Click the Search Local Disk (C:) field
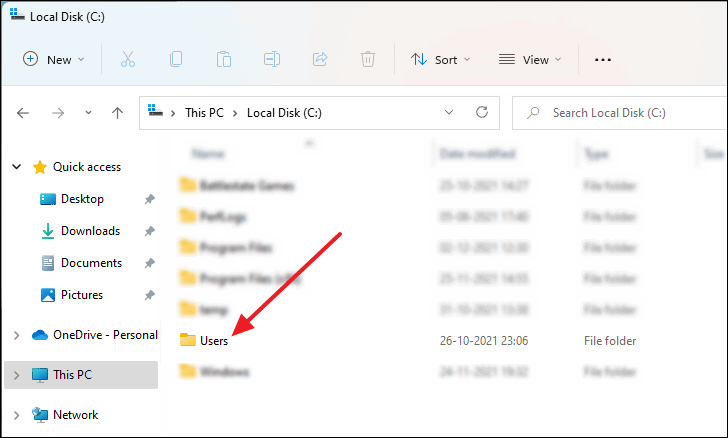 tap(619, 113)
